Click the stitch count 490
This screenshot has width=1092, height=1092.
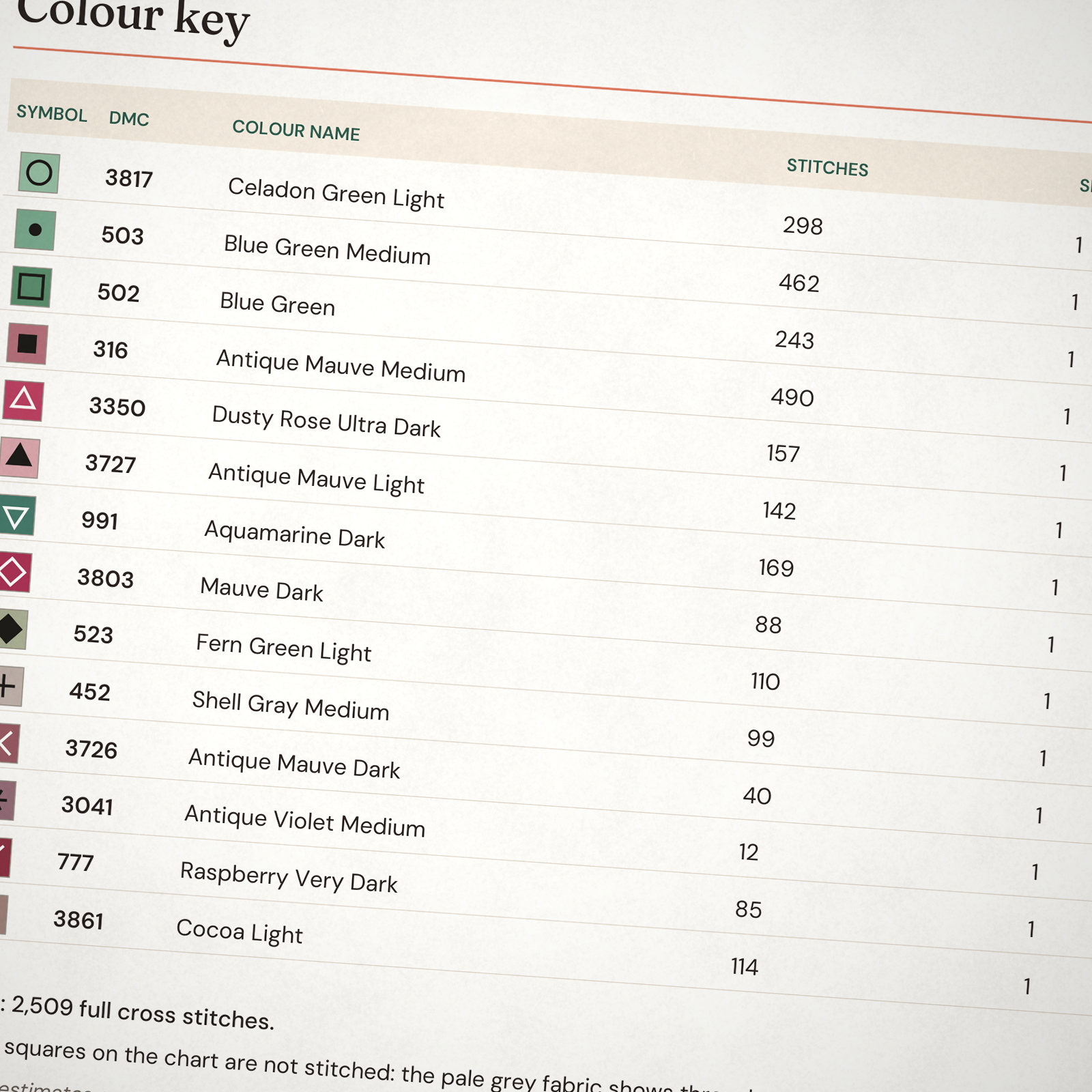coord(792,397)
